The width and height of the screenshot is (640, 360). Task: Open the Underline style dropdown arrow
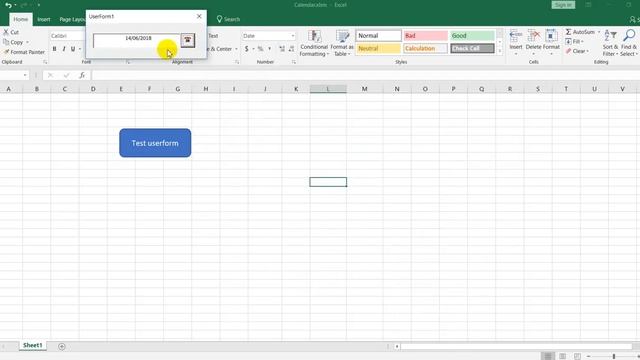[x=80, y=49]
